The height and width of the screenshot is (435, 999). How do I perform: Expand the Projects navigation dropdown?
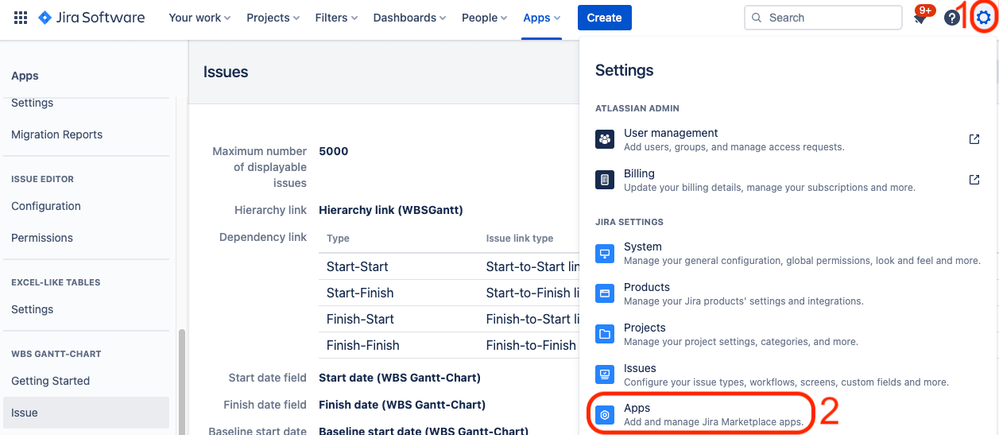click(274, 18)
